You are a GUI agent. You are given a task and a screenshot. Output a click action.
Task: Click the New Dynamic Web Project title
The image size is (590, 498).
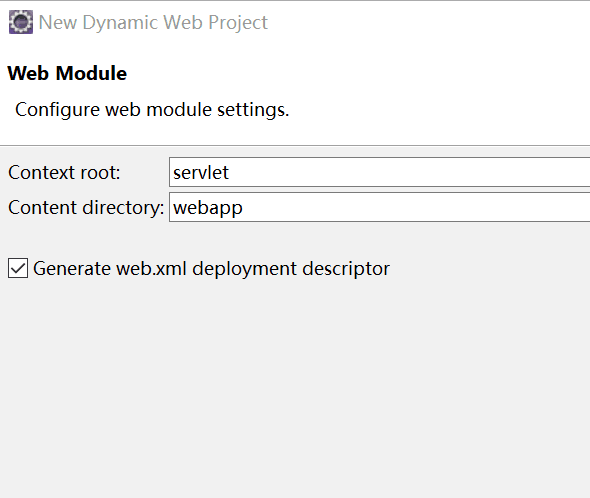[153, 23]
